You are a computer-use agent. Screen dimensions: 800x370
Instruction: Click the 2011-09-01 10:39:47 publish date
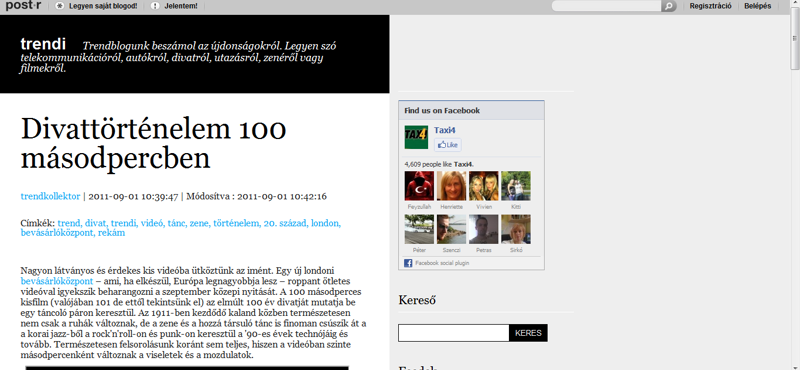[x=133, y=196]
